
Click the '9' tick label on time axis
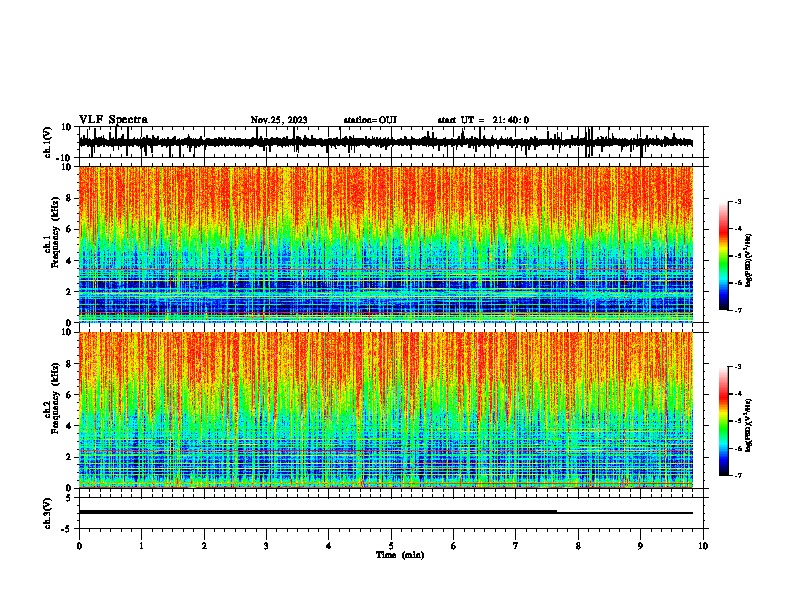coord(640,546)
